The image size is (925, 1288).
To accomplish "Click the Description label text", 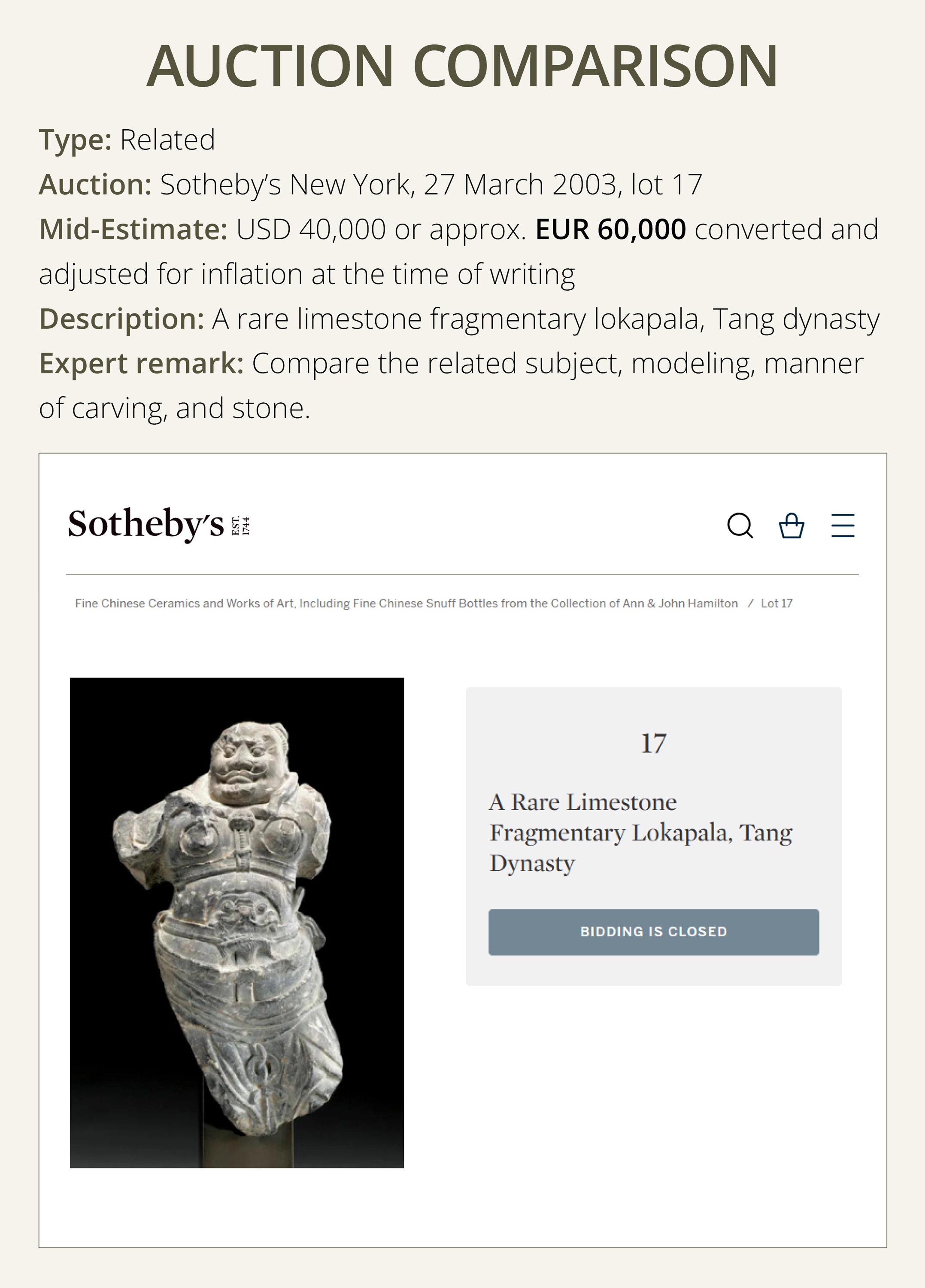I will pos(121,319).
